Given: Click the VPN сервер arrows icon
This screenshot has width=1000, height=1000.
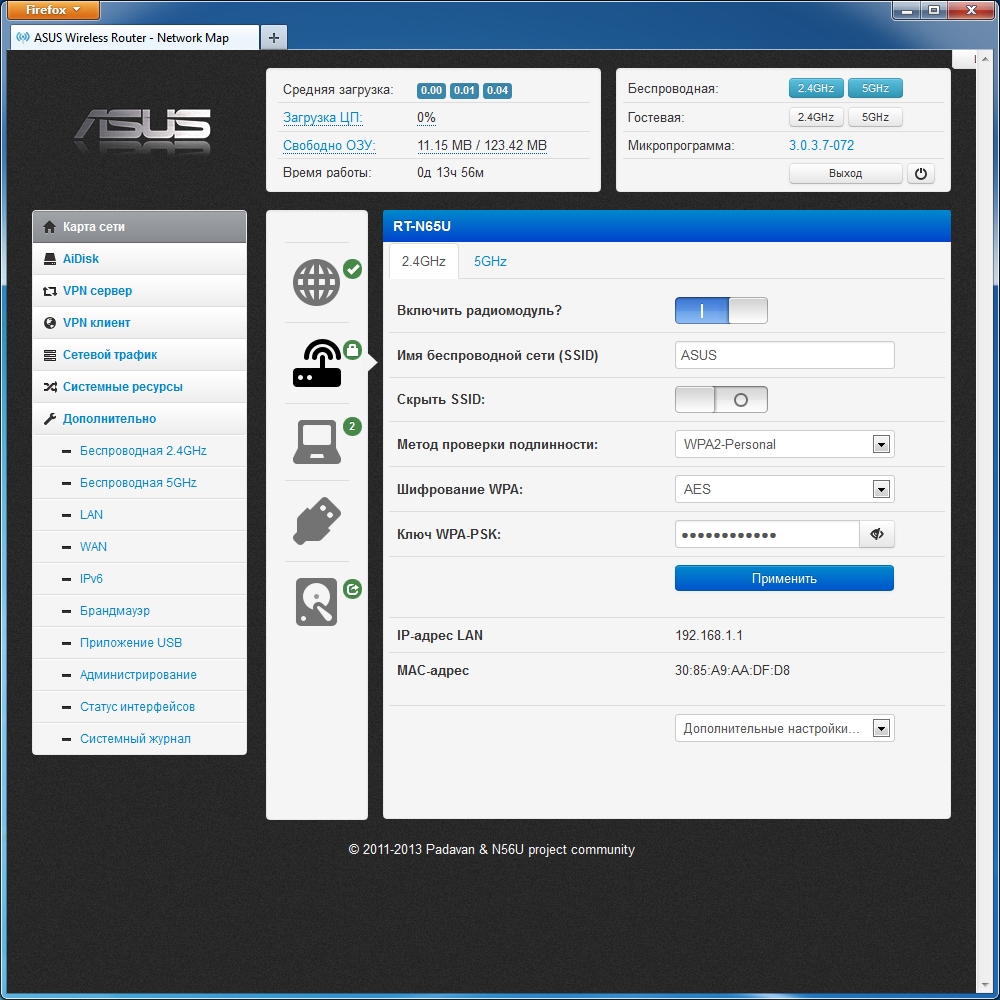Looking at the screenshot, I should click(x=49, y=291).
